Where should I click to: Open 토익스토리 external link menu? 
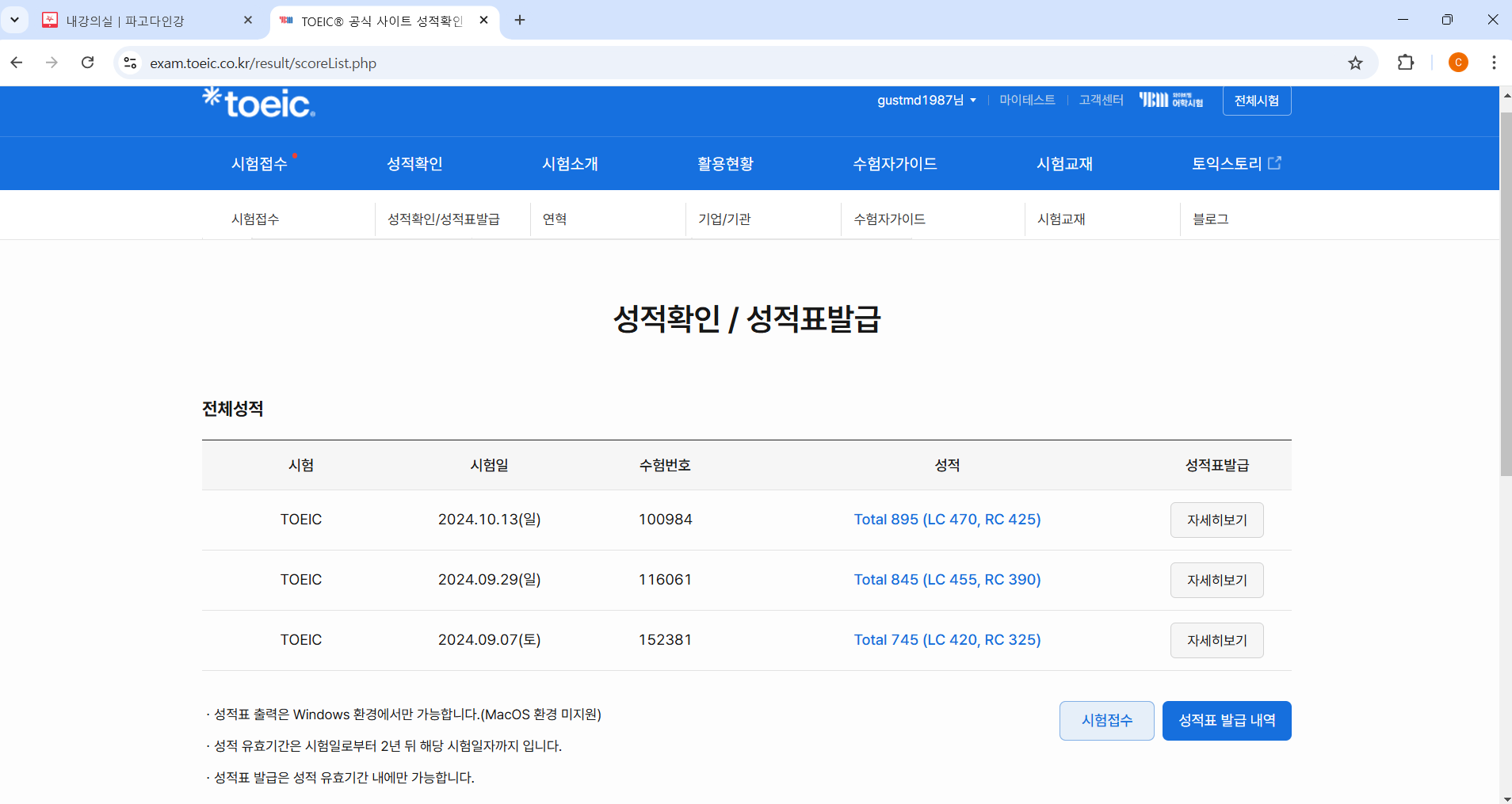coord(1236,163)
